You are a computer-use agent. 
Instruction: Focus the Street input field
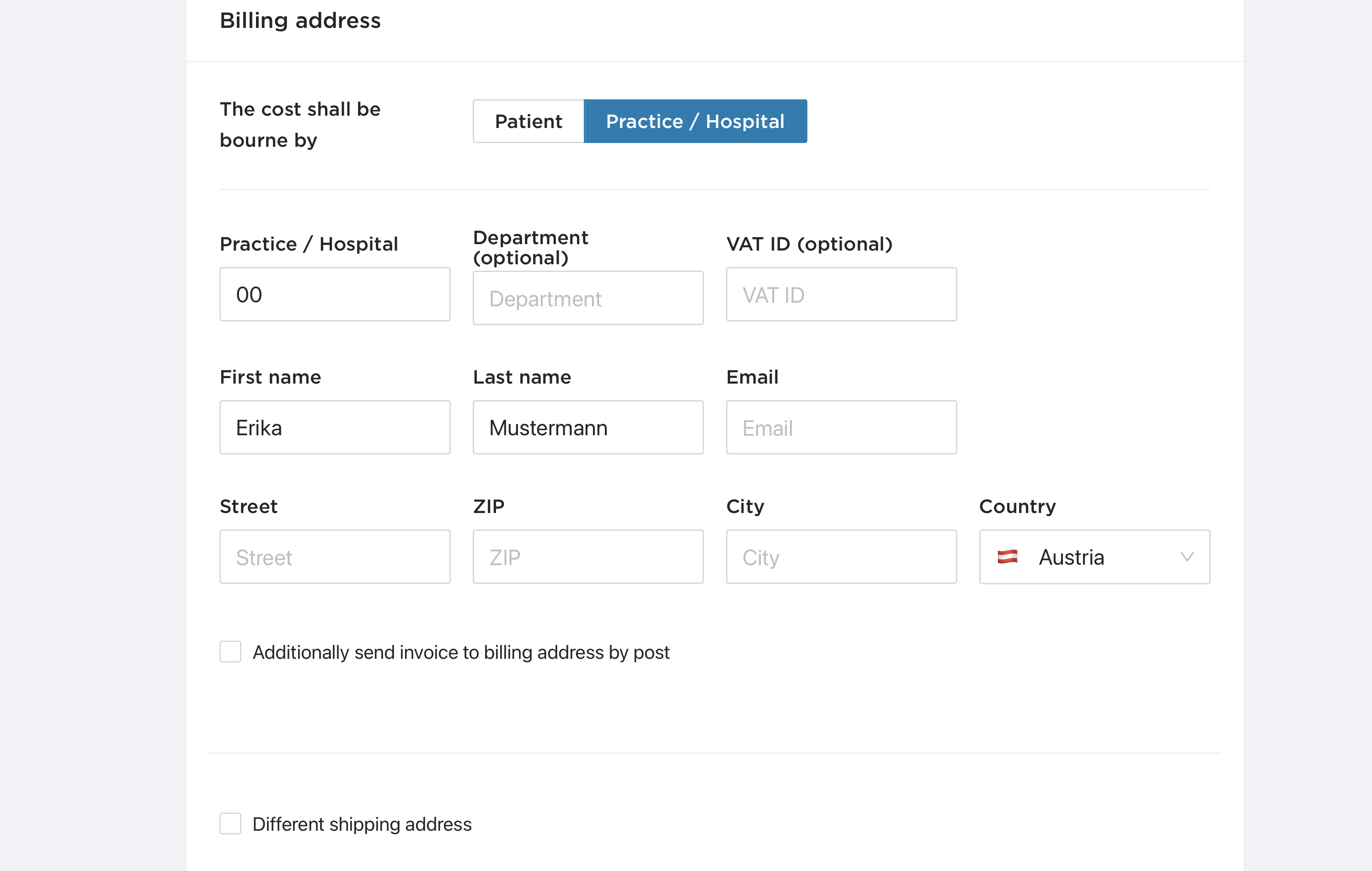(335, 556)
